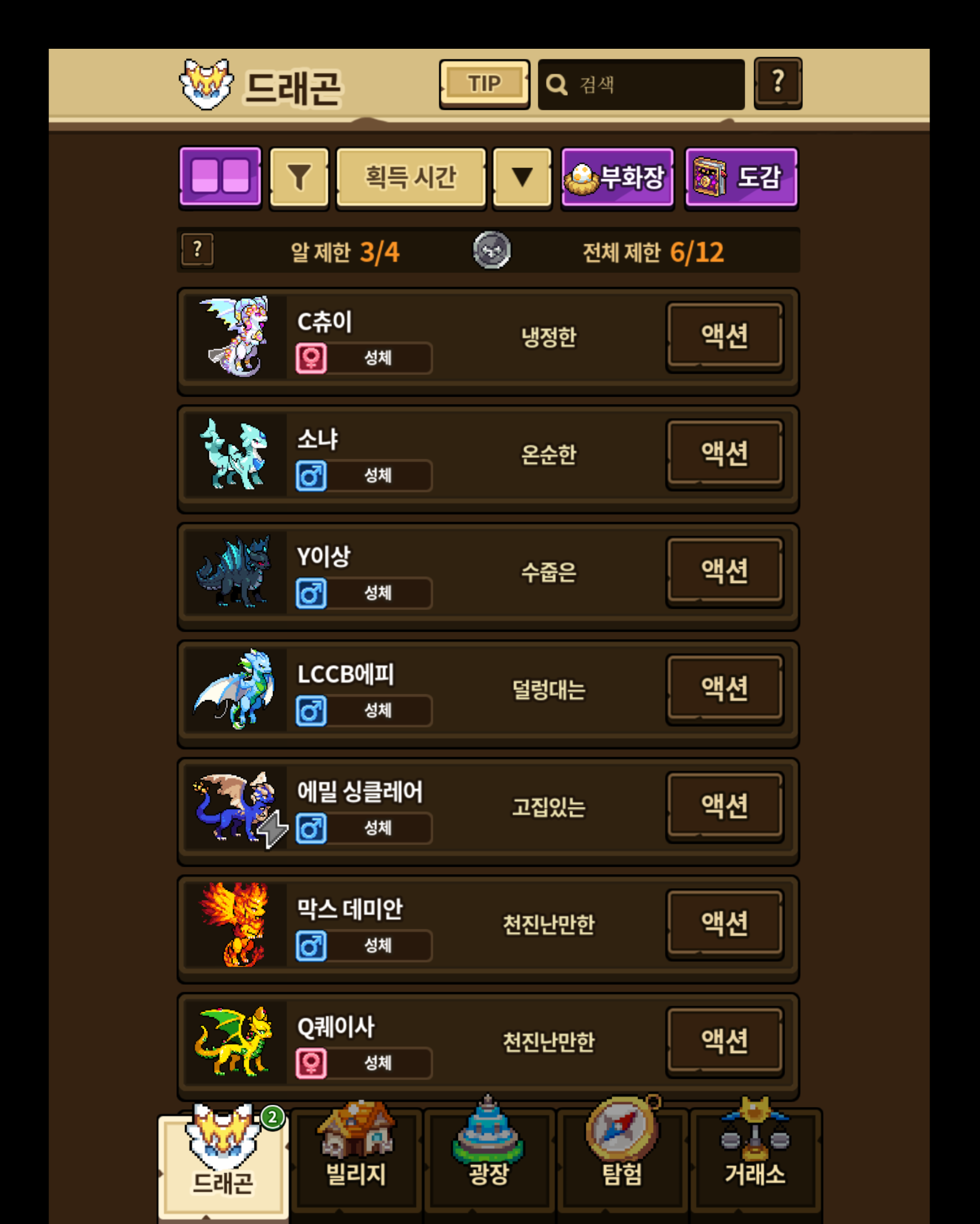Tap the silver coin icon between limits
The height and width of the screenshot is (1224, 980).
492,250
